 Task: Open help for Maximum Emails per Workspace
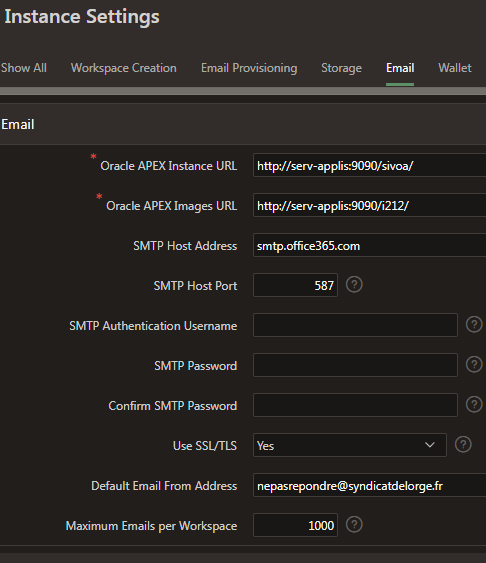pos(354,525)
